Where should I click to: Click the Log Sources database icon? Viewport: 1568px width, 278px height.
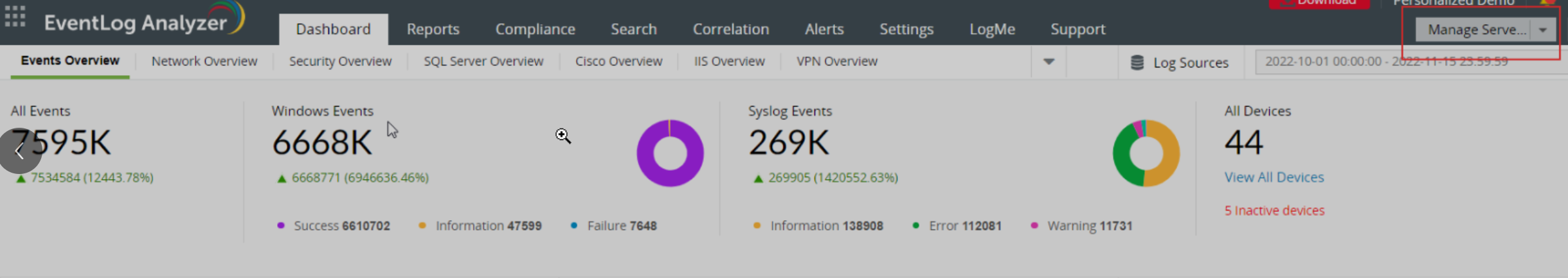point(1137,62)
